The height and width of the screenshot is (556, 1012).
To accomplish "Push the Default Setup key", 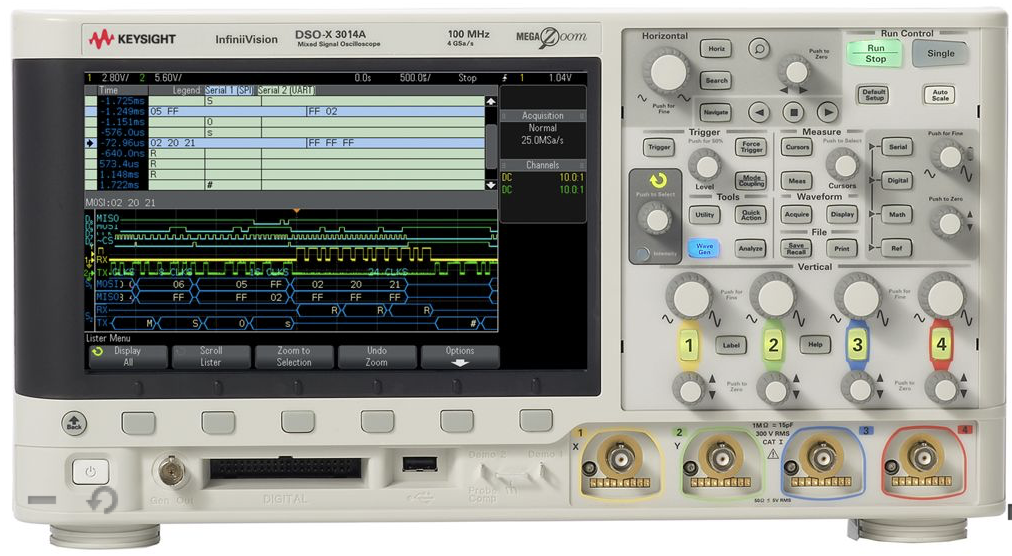I will click(x=873, y=95).
